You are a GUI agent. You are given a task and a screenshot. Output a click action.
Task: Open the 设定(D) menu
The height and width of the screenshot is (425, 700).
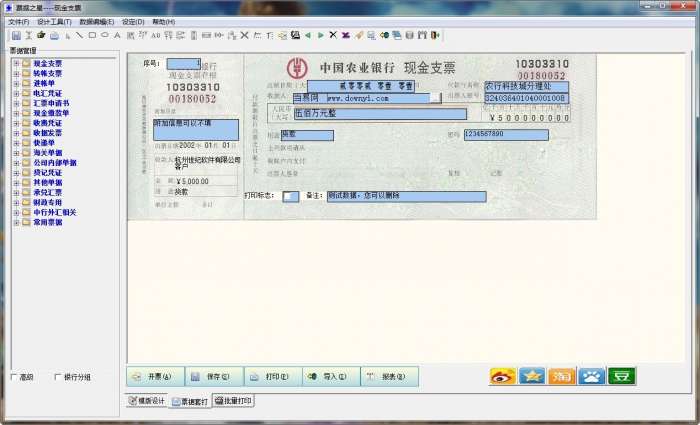click(x=133, y=22)
